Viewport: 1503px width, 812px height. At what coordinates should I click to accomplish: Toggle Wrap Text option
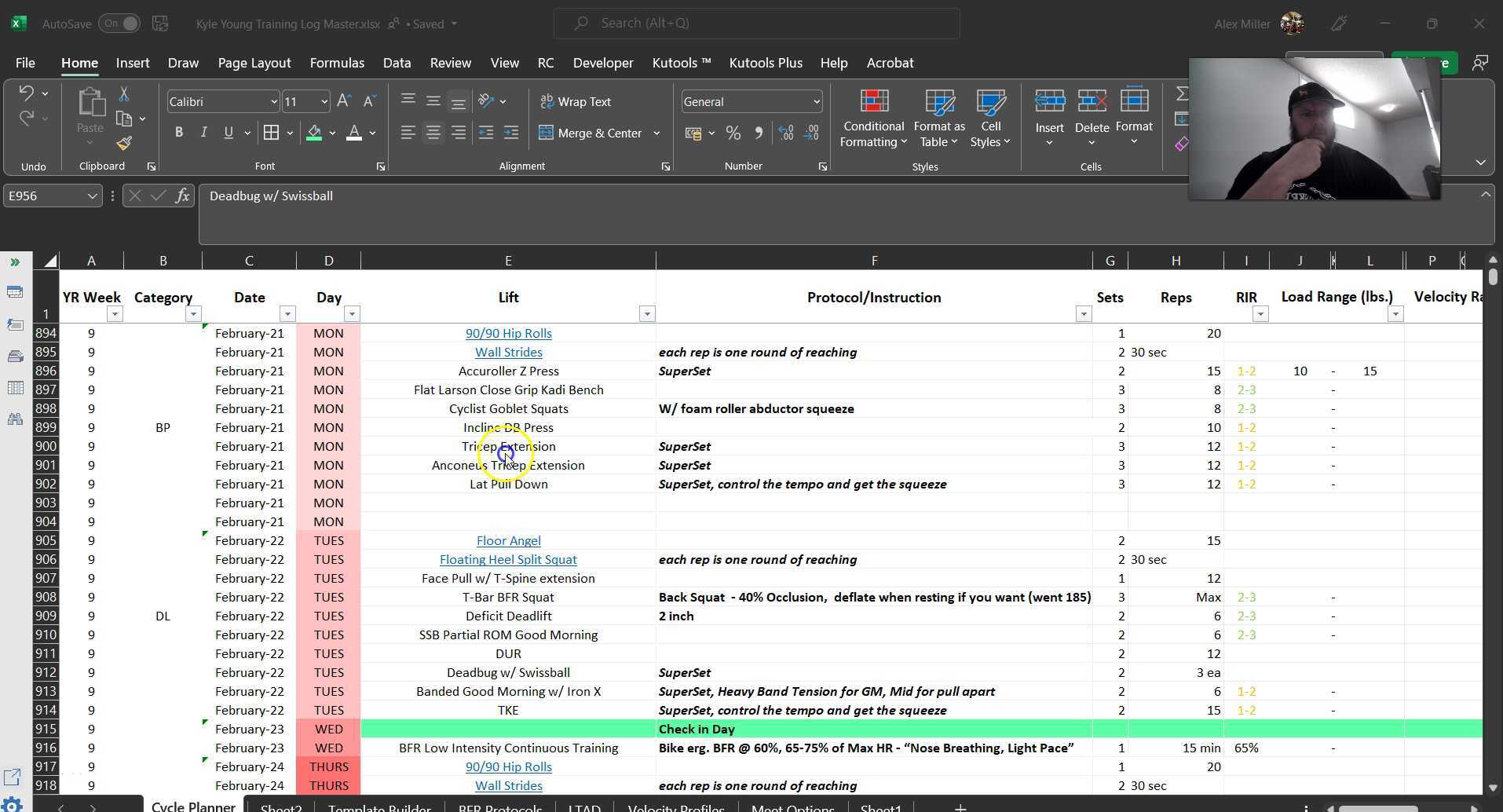click(x=576, y=101)
